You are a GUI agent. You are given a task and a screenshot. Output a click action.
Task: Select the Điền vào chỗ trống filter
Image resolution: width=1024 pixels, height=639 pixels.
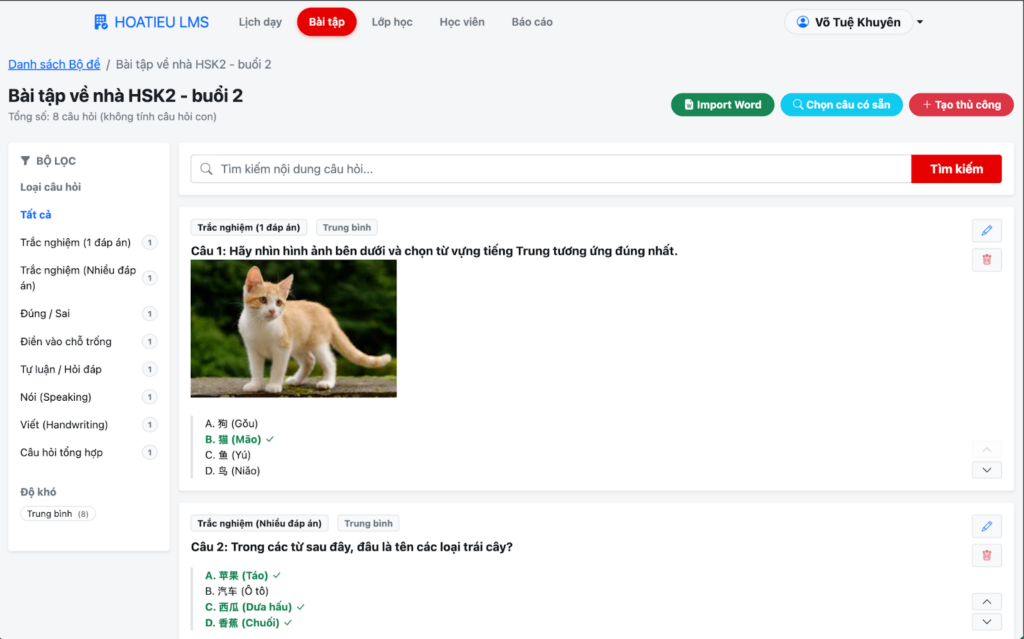[66, 342]
